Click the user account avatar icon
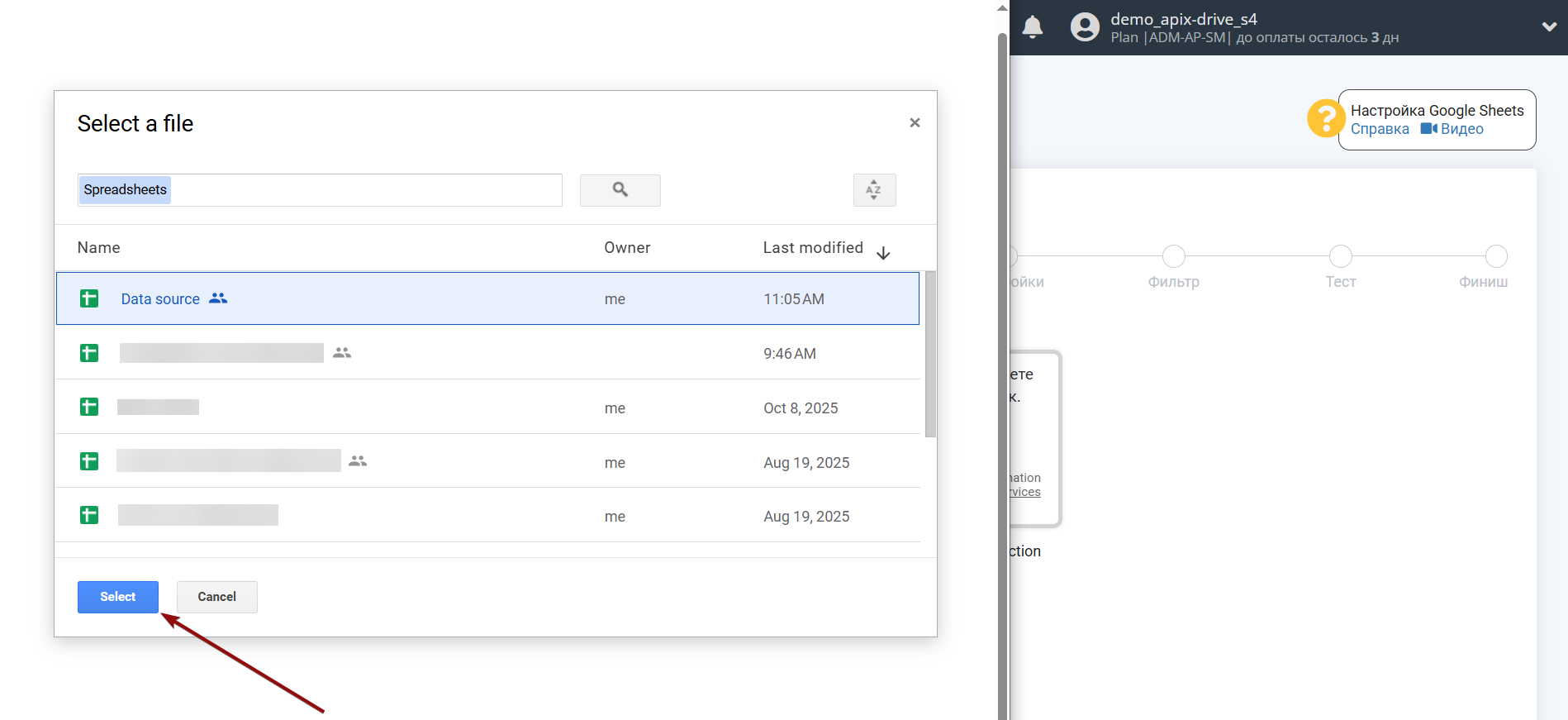This screenshot has height=720, width=1568. click(x=1085, y=27)
